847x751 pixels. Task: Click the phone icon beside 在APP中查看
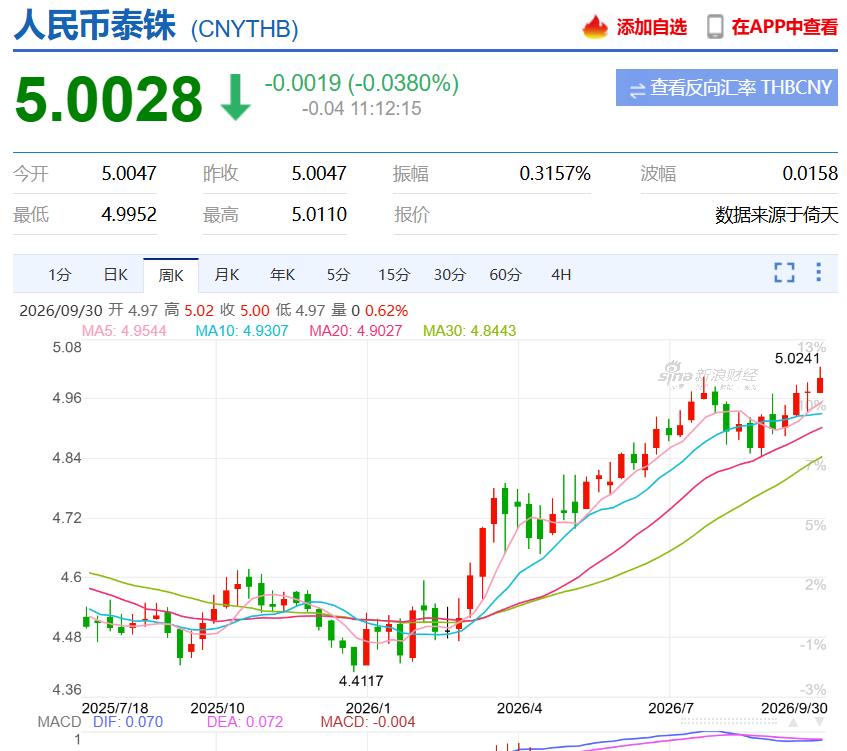coord(715,26)
